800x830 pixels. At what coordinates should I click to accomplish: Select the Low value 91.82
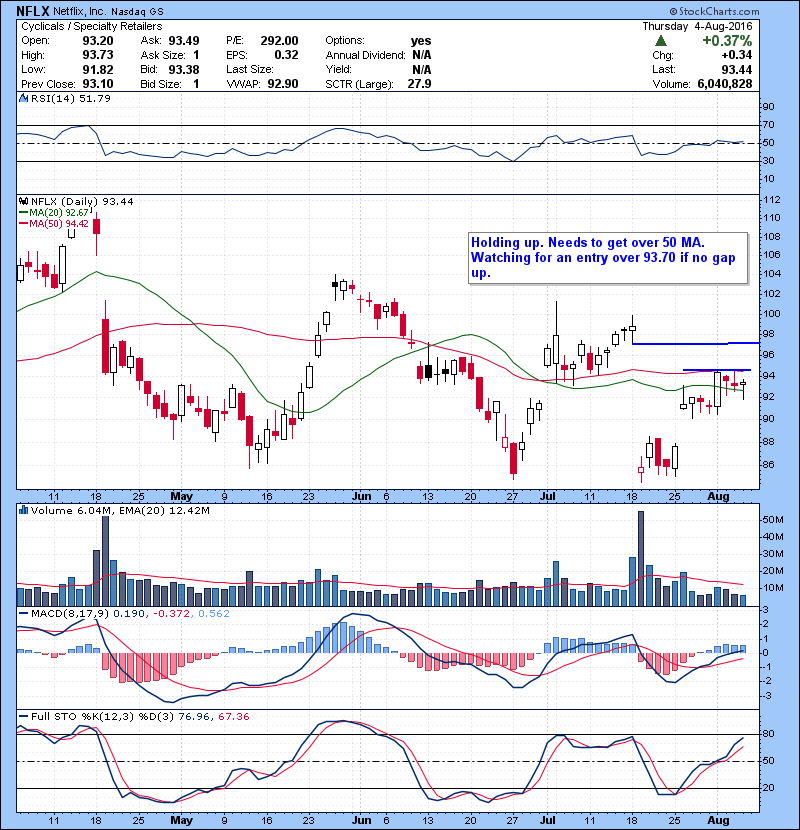click(98, 69)
